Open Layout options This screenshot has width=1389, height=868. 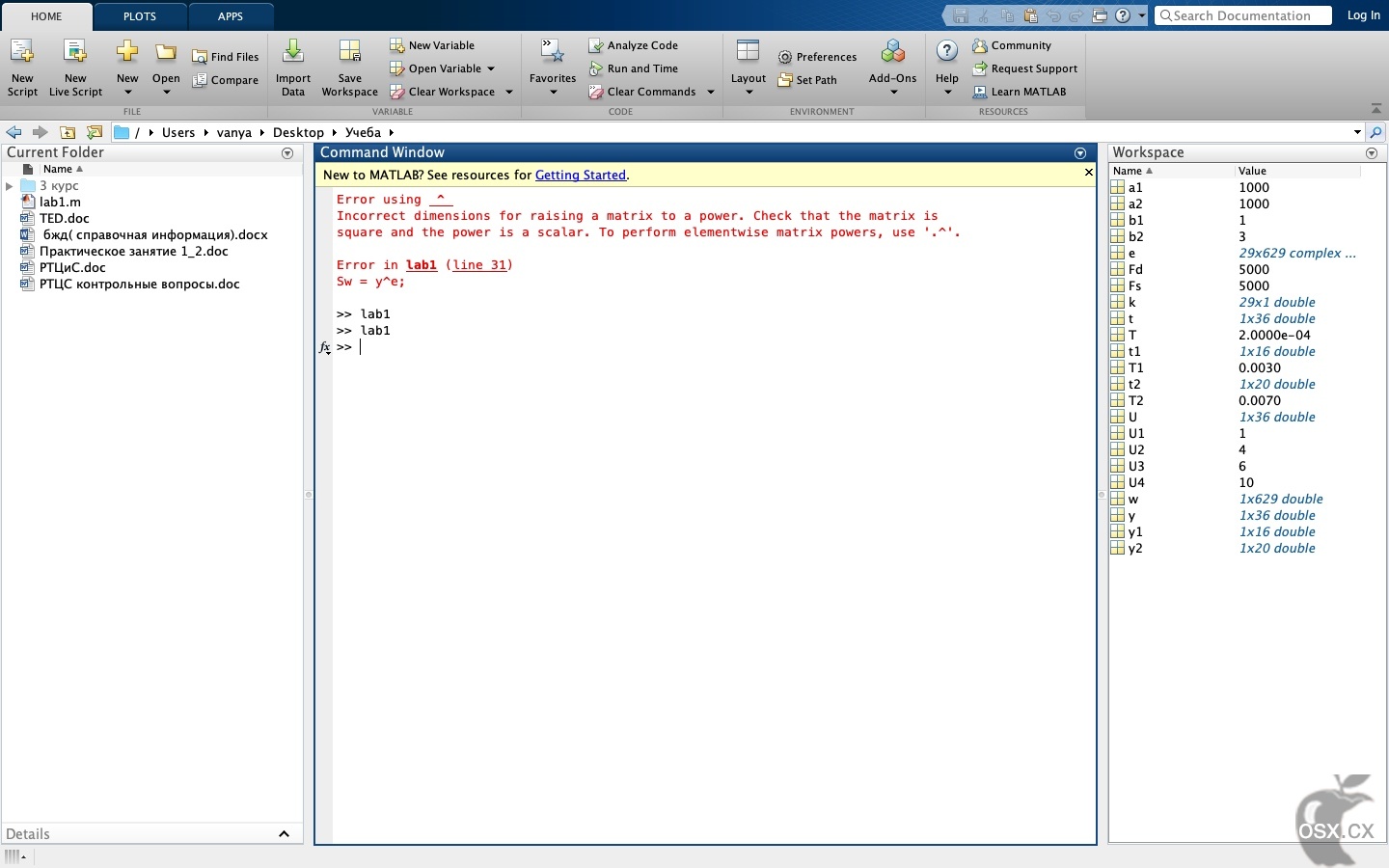point(749,68)
